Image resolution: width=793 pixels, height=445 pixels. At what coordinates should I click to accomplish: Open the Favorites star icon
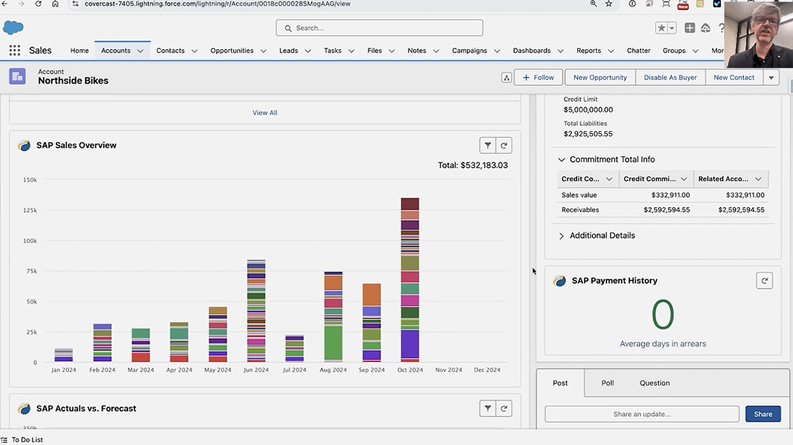661,28
